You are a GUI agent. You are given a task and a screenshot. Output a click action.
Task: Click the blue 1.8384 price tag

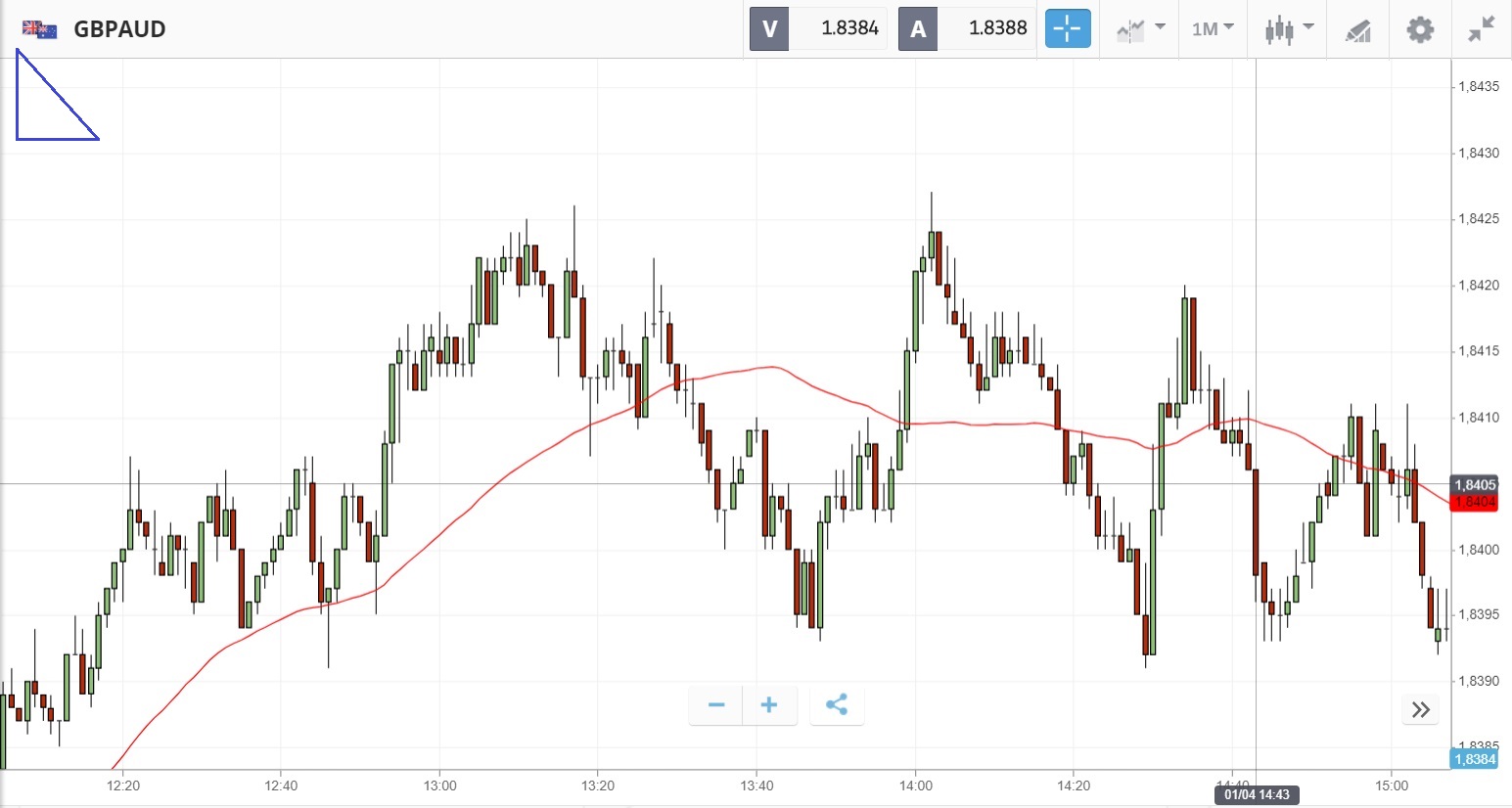(1474, 759)
